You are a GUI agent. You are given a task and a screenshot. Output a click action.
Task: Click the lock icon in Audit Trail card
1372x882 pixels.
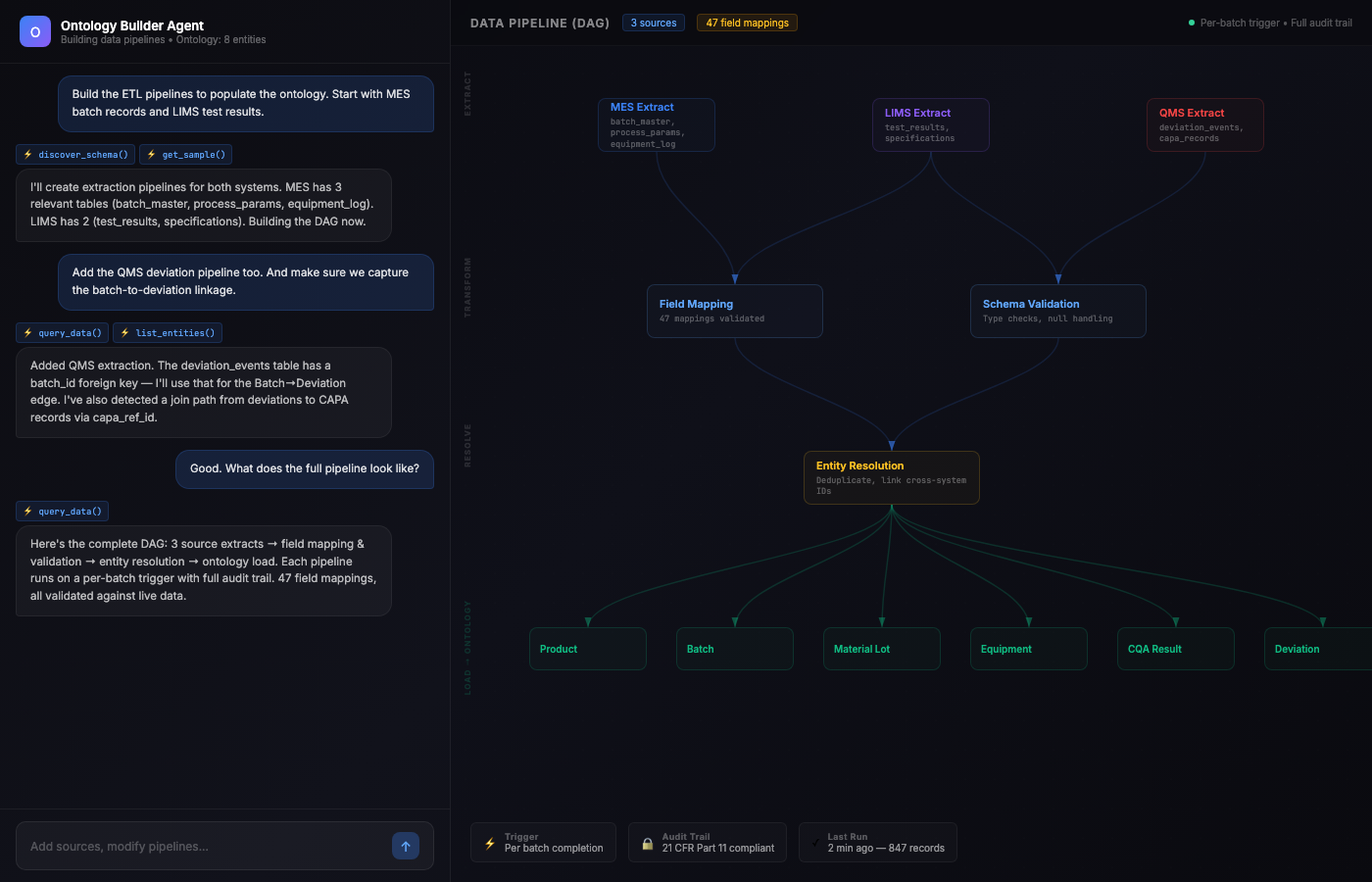(647, 843)
